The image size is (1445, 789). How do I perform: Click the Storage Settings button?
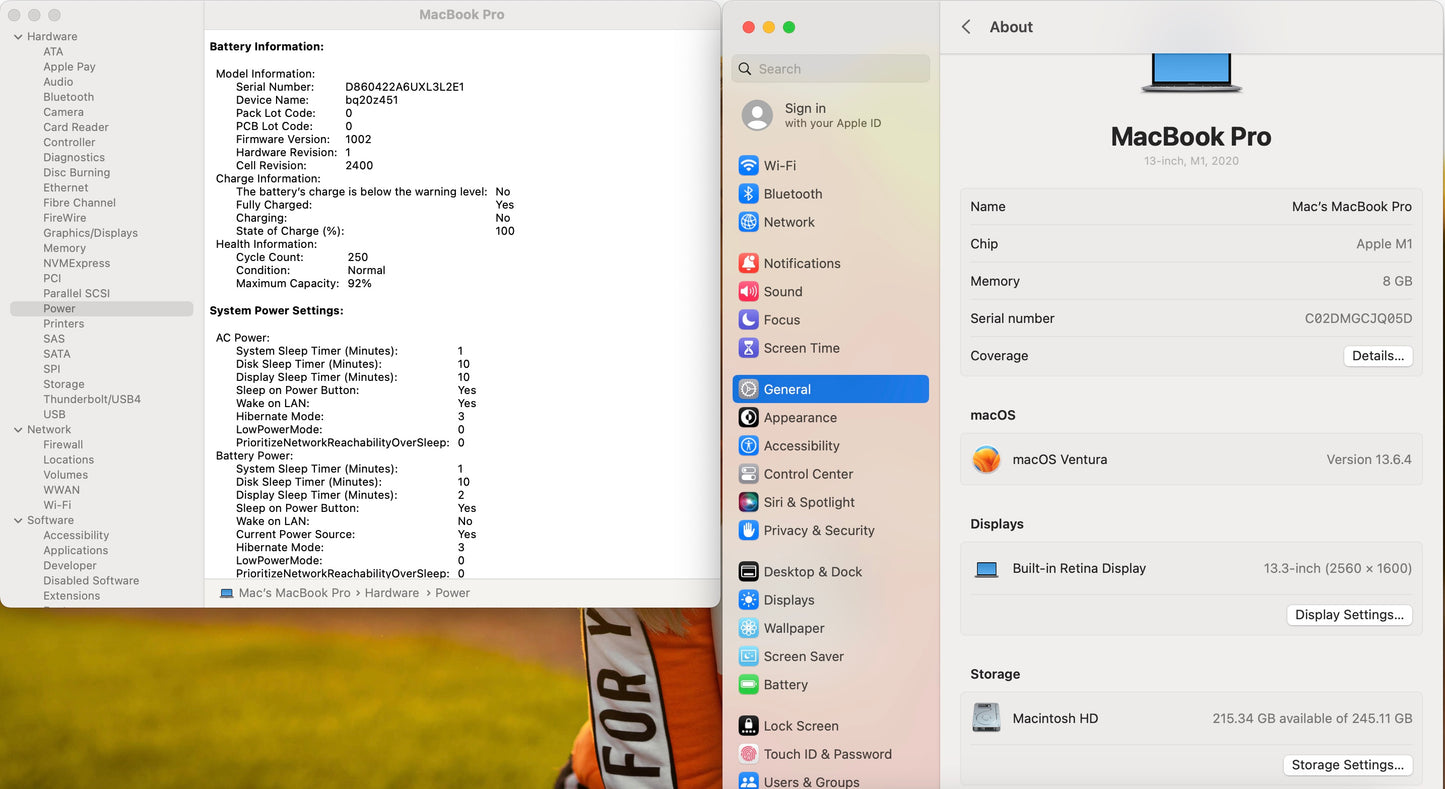(1347, 765)
